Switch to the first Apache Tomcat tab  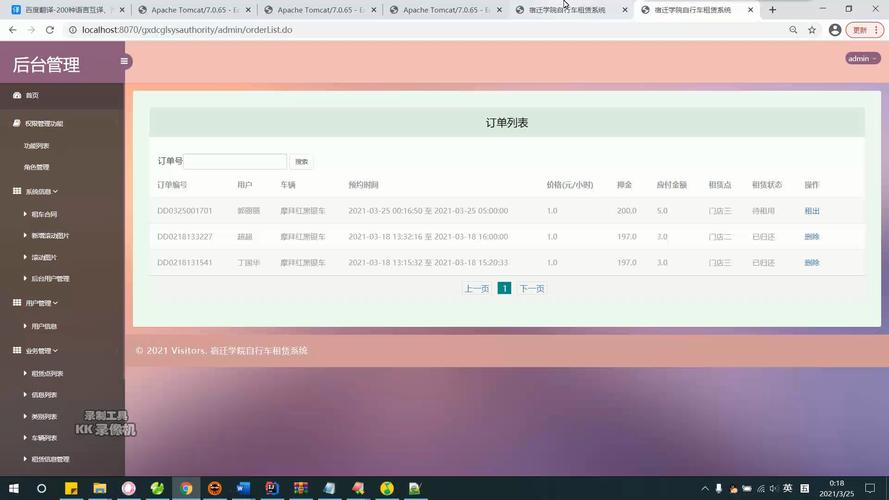tap(194, 10)
